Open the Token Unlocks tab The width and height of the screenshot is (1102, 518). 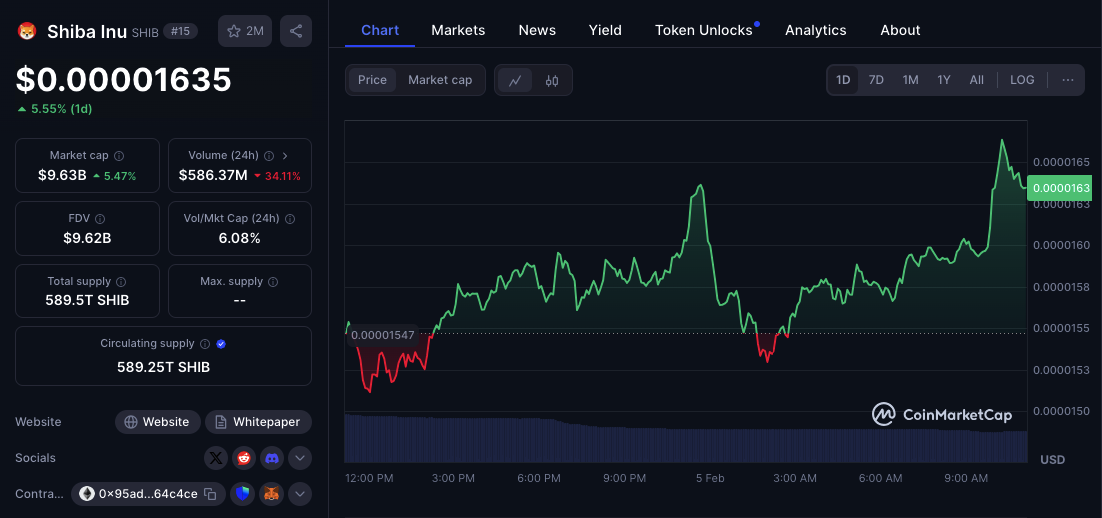704,30
